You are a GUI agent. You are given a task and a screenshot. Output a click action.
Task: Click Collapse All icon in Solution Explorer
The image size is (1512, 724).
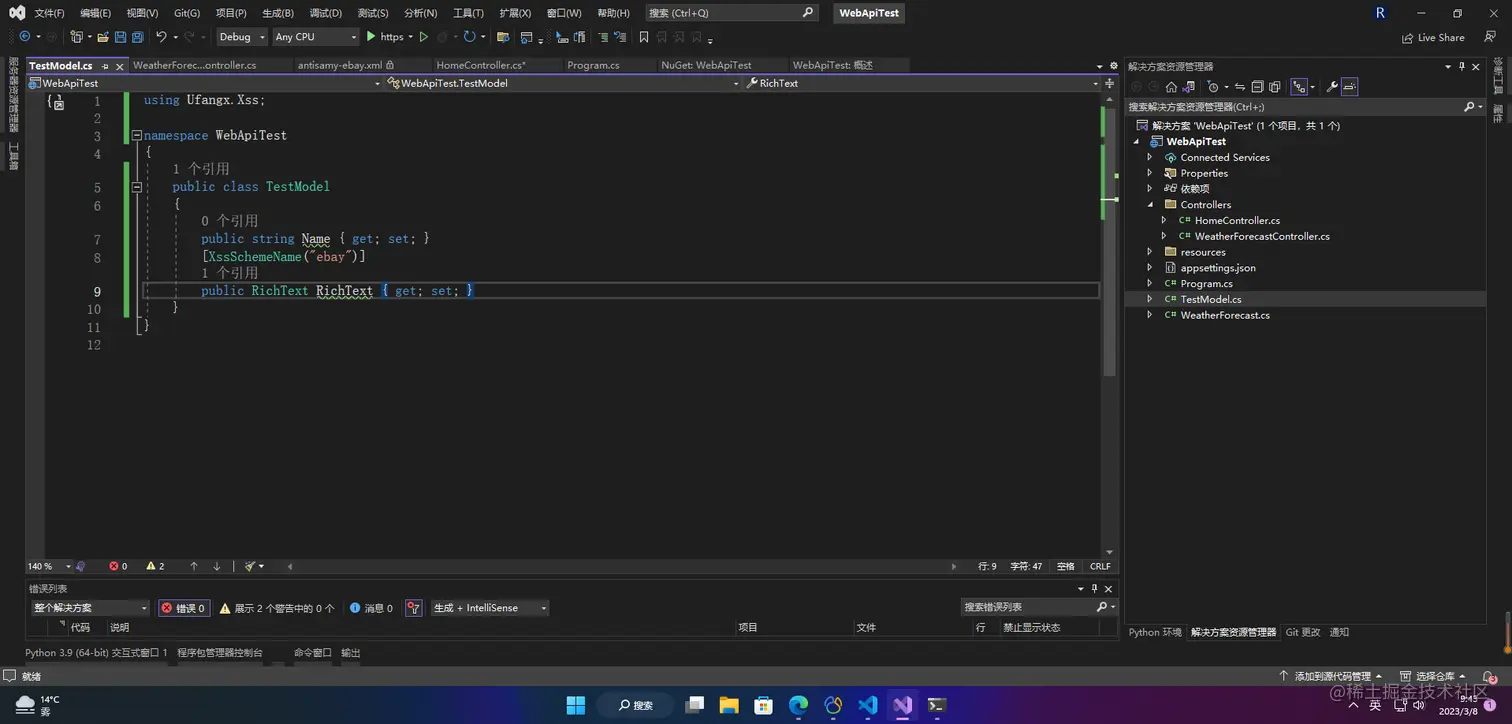coord(1257,87)
